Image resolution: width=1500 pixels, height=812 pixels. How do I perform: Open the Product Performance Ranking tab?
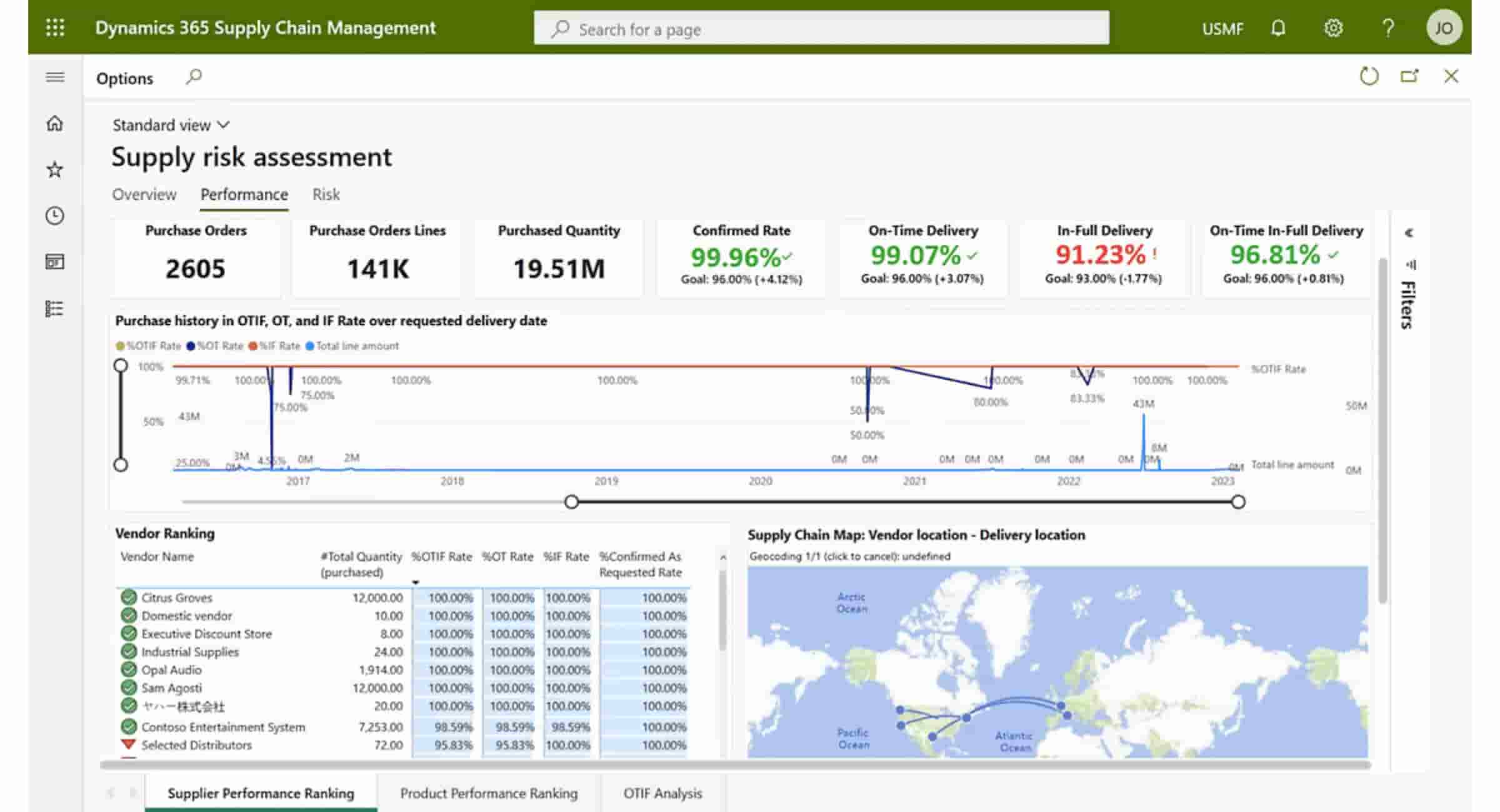coord(489,793)
